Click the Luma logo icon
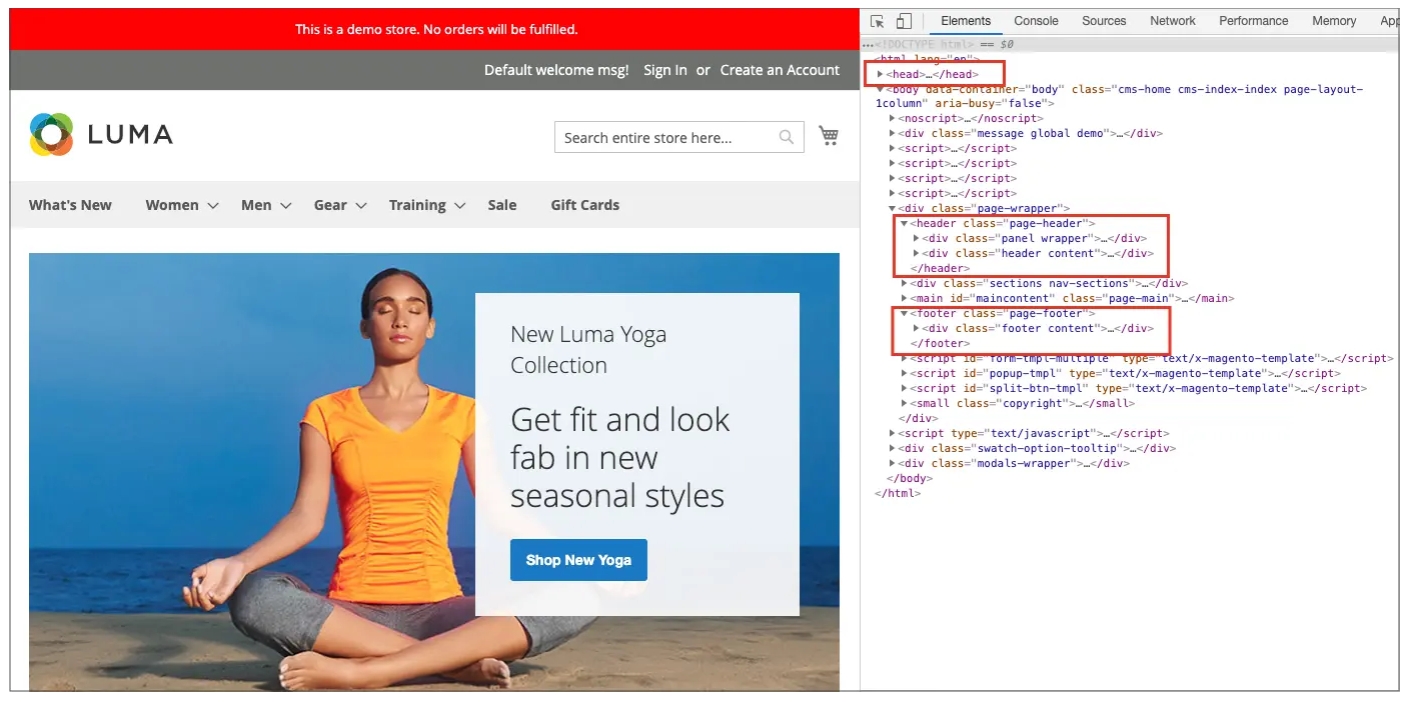1407x702 pixels. [51, 135]
